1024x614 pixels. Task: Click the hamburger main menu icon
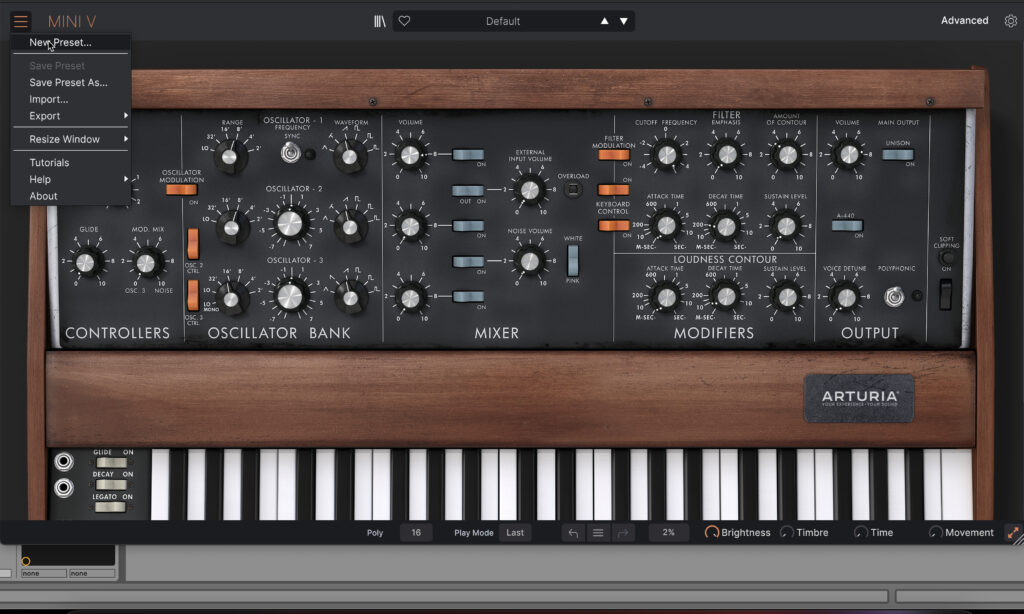click(20, 22)
